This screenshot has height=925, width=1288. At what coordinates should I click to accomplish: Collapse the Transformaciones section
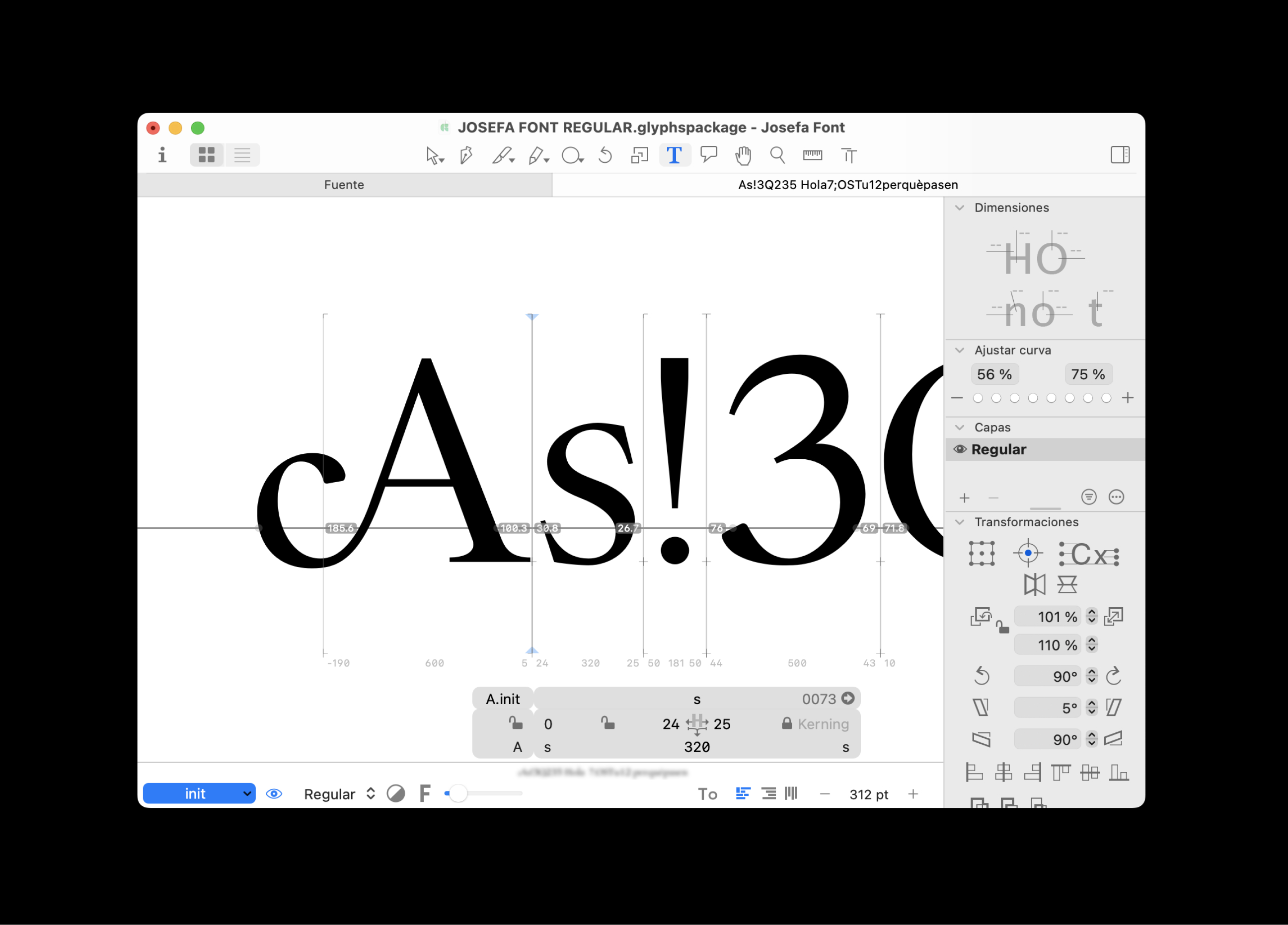(960, 522)
